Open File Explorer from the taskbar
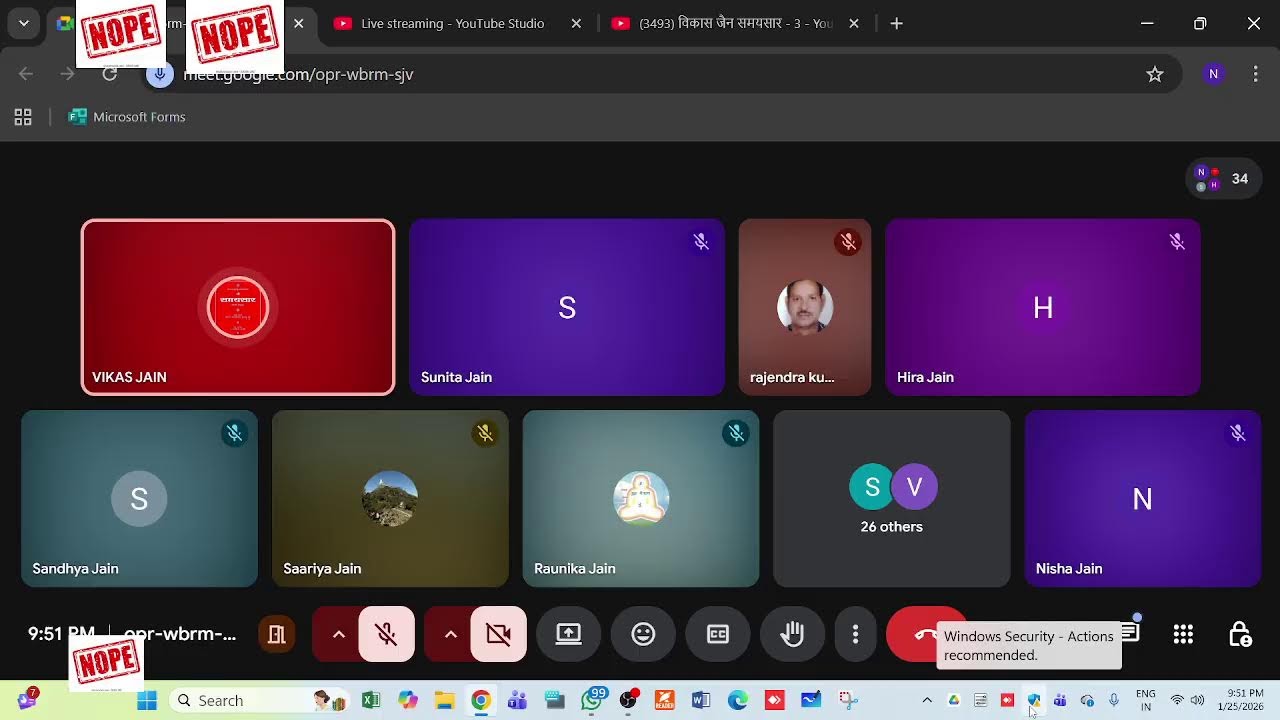The image size is (1280, 720). click(444, 700)
